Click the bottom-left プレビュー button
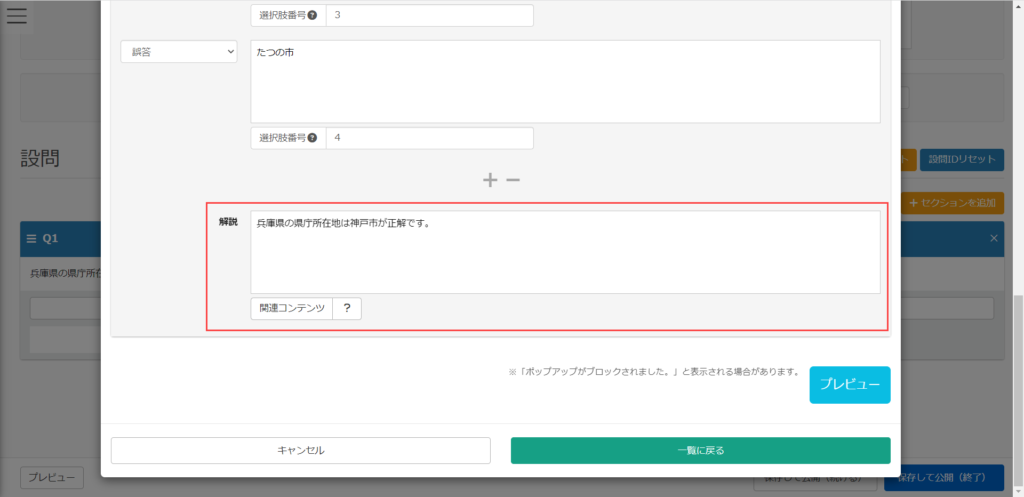 52,478
